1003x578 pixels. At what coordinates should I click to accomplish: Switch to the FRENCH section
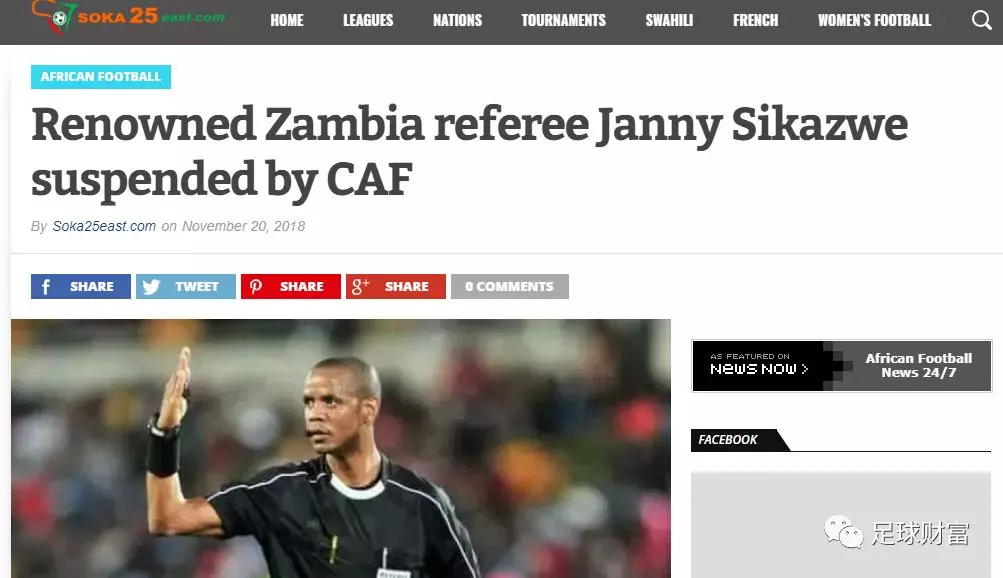755,20
